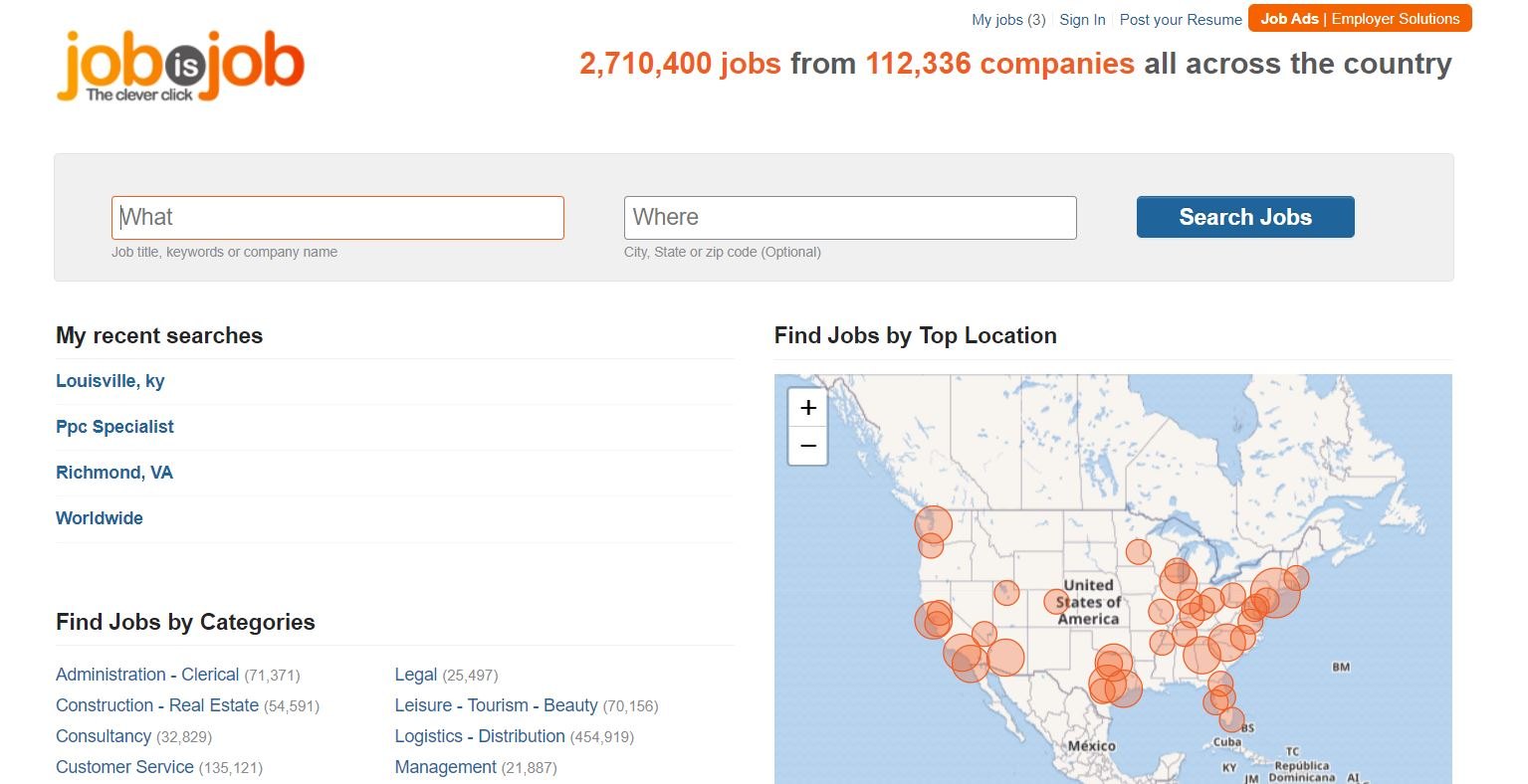Open recent search Richmond, VA
1528x784 pixels.
tap(114, 473)
